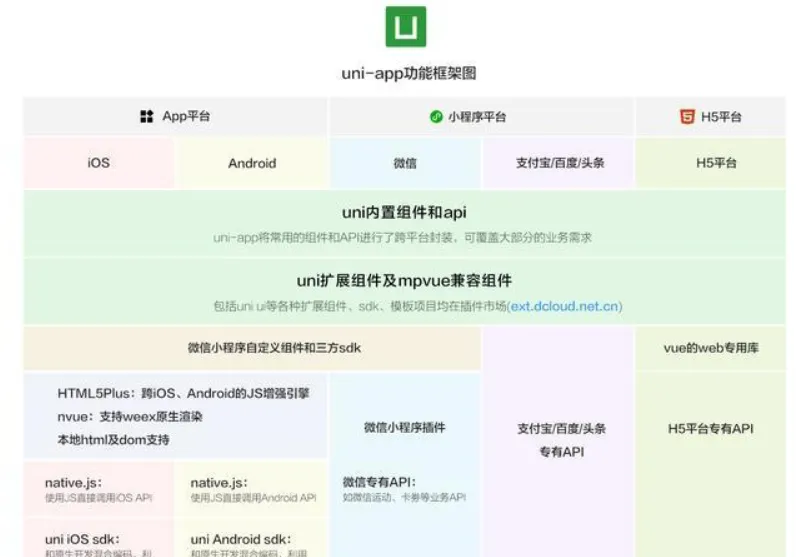Click the 'H5平台专有API' text
The height and width of the screenshot is (557, 803).
point(711,429)
